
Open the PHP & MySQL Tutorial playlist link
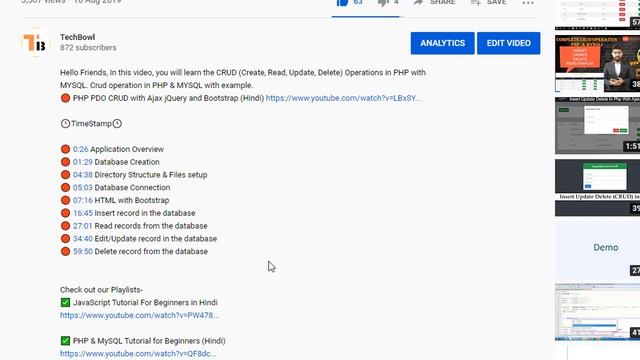pos(138,353)
